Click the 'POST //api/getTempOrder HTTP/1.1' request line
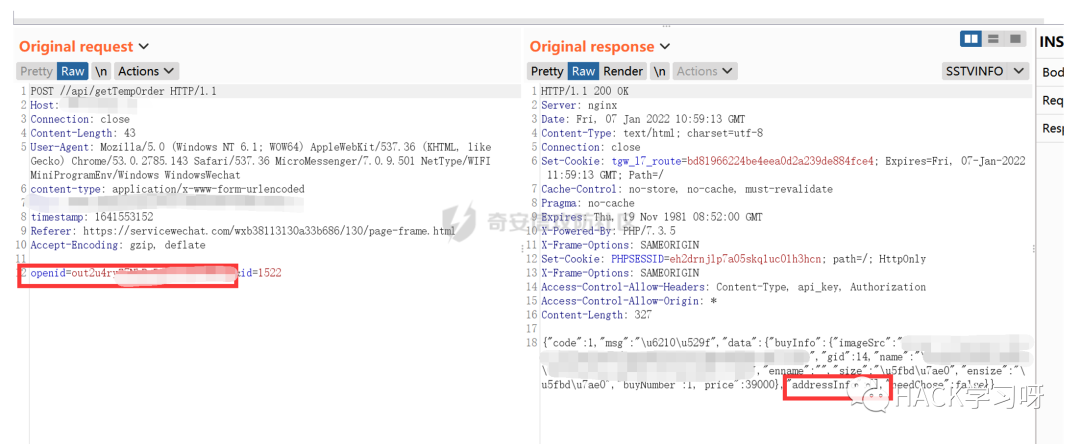The width and height of the screenshot is (1080, 444). pos(123,92)
